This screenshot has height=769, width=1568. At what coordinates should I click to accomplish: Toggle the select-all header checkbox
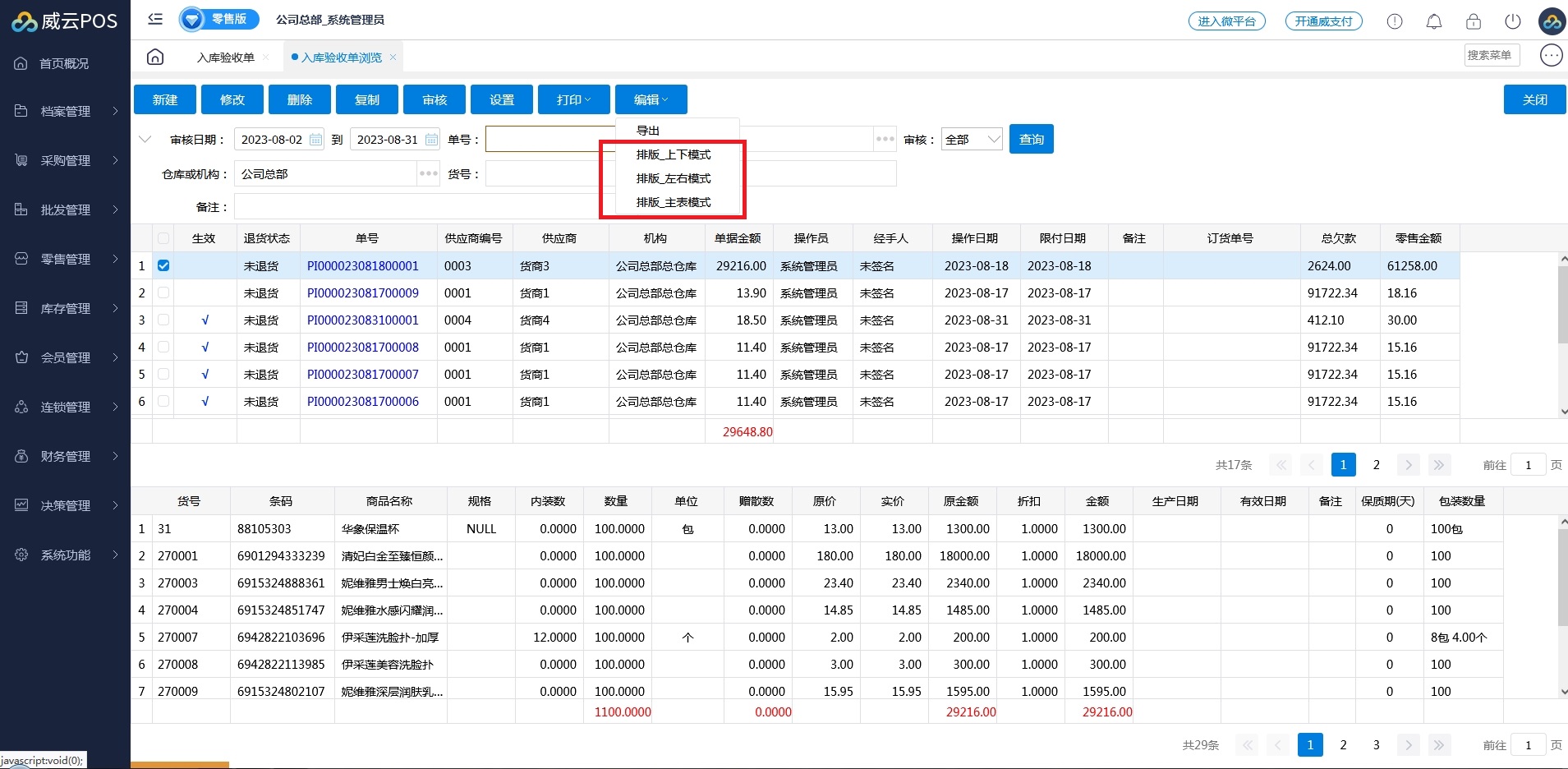coord(163,238)
